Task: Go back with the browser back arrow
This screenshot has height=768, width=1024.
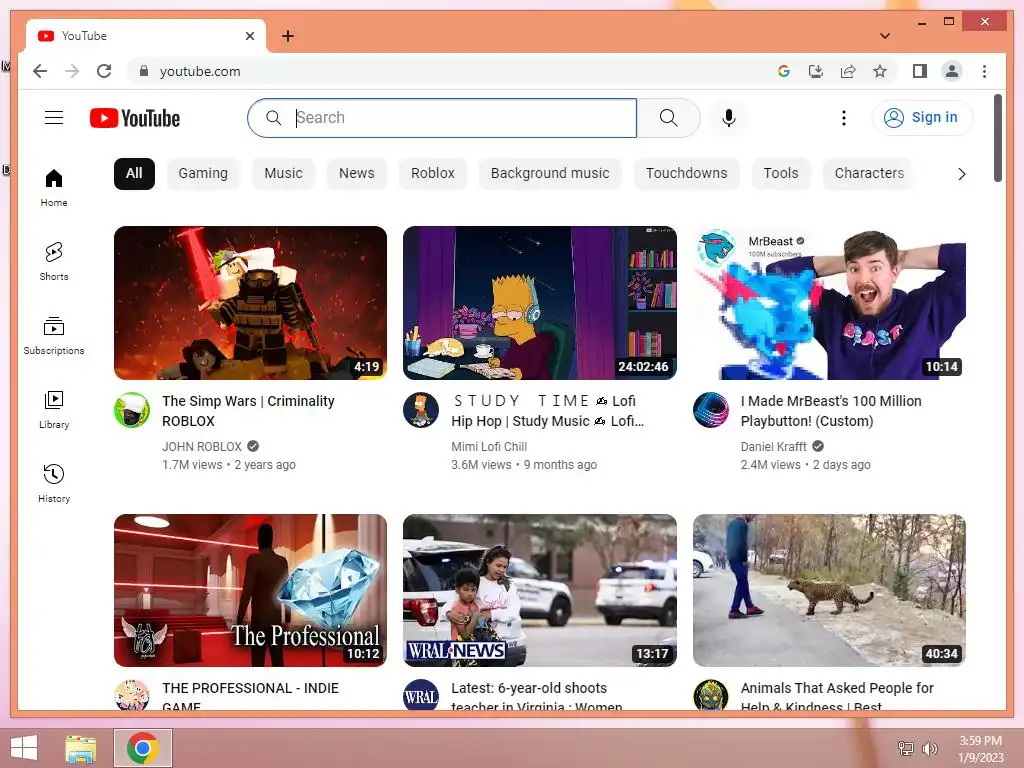Action: click(40, 71)
